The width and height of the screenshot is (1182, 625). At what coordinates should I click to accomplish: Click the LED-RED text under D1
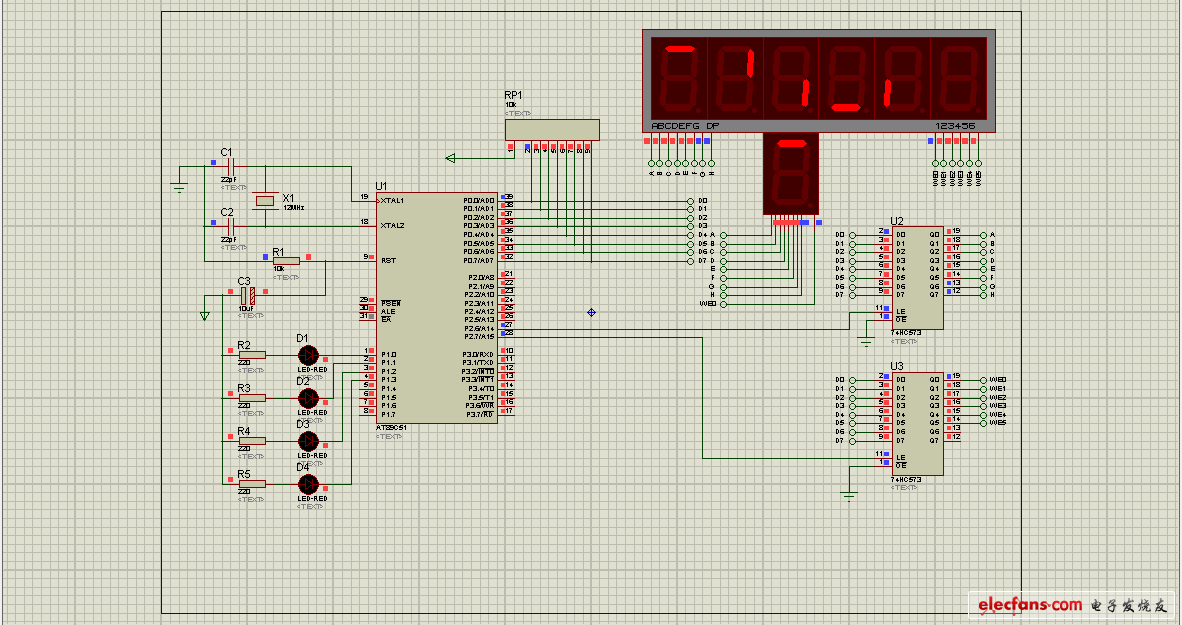(x=312, y=370)
